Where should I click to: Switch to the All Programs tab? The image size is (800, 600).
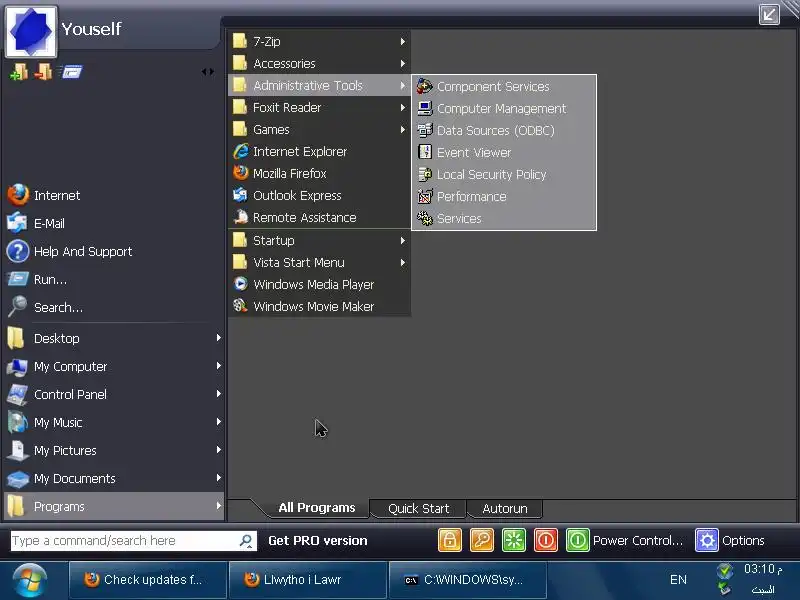point(316,508)
